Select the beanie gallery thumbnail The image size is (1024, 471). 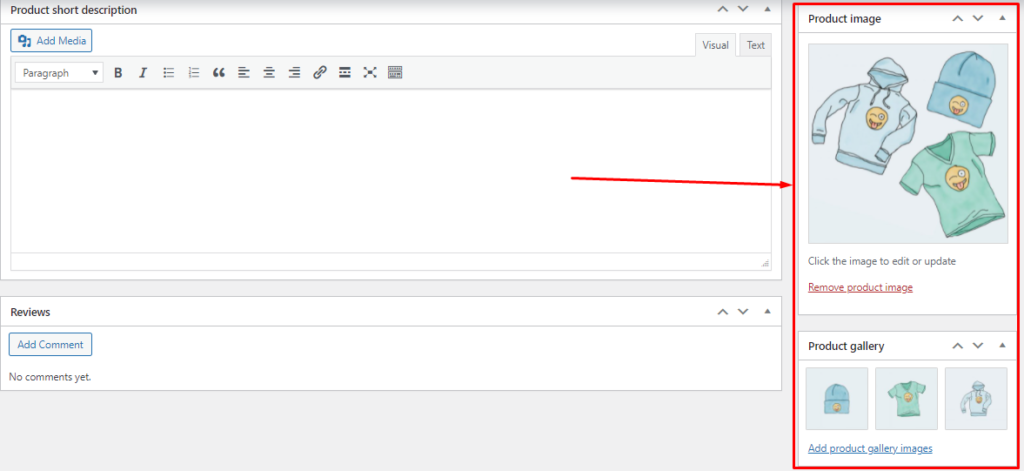(837, 398)
